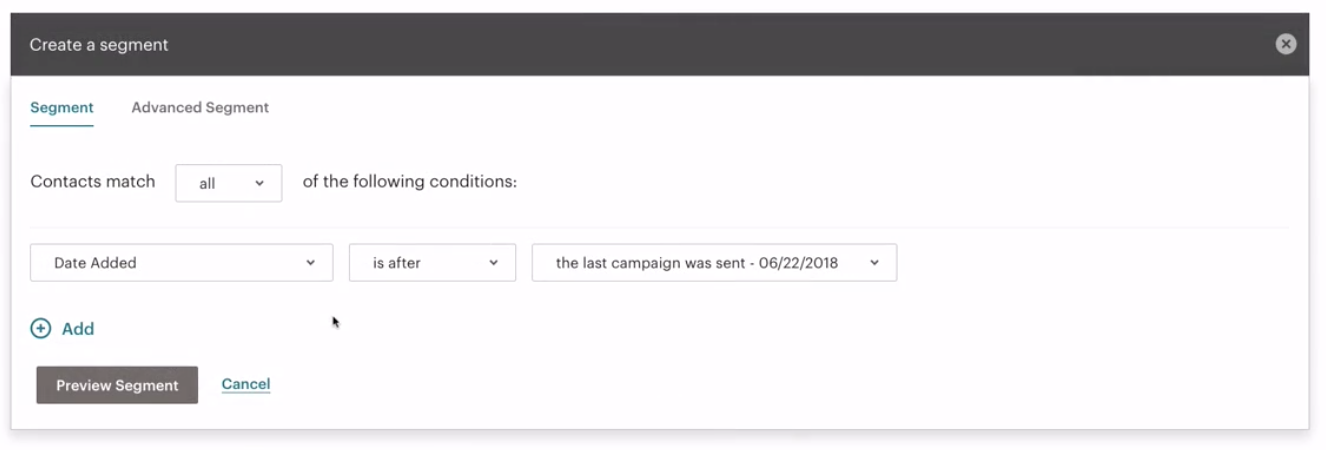Click the 'of the following conditions:' text

(x=410, y=182)
